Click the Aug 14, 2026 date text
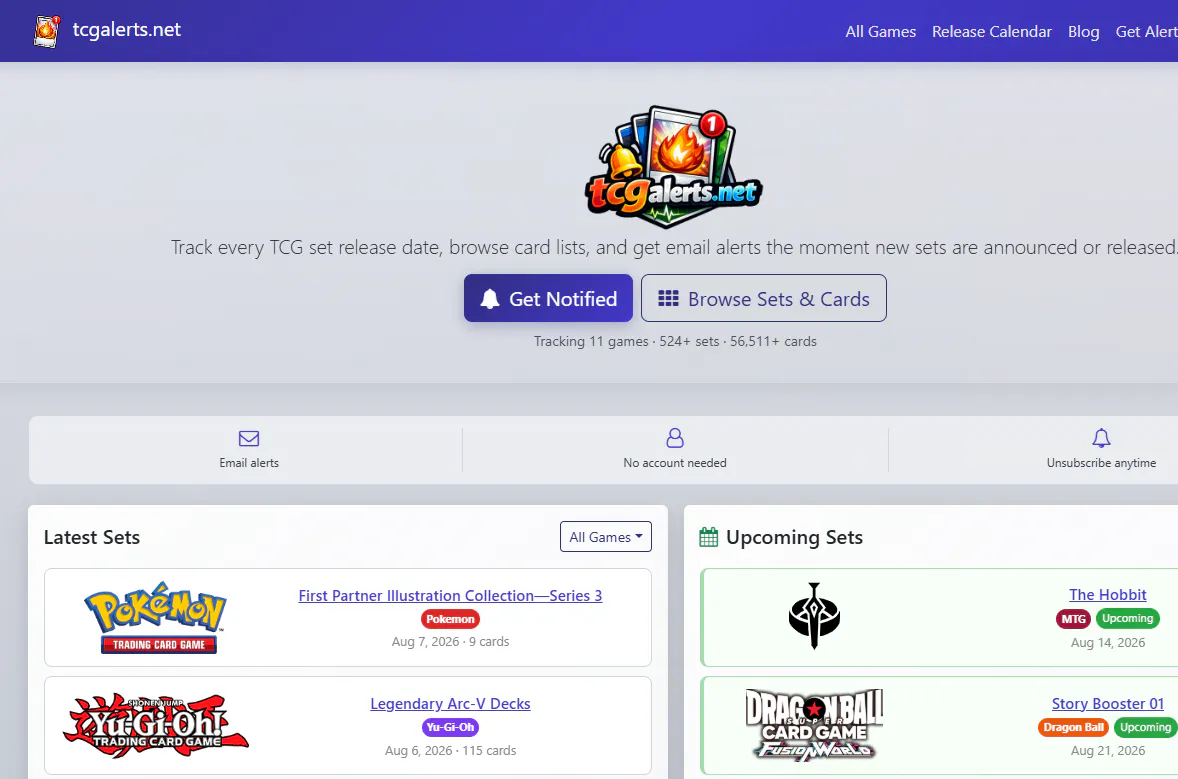This screenshot has width=1178, height=779. coord(1107,642)
